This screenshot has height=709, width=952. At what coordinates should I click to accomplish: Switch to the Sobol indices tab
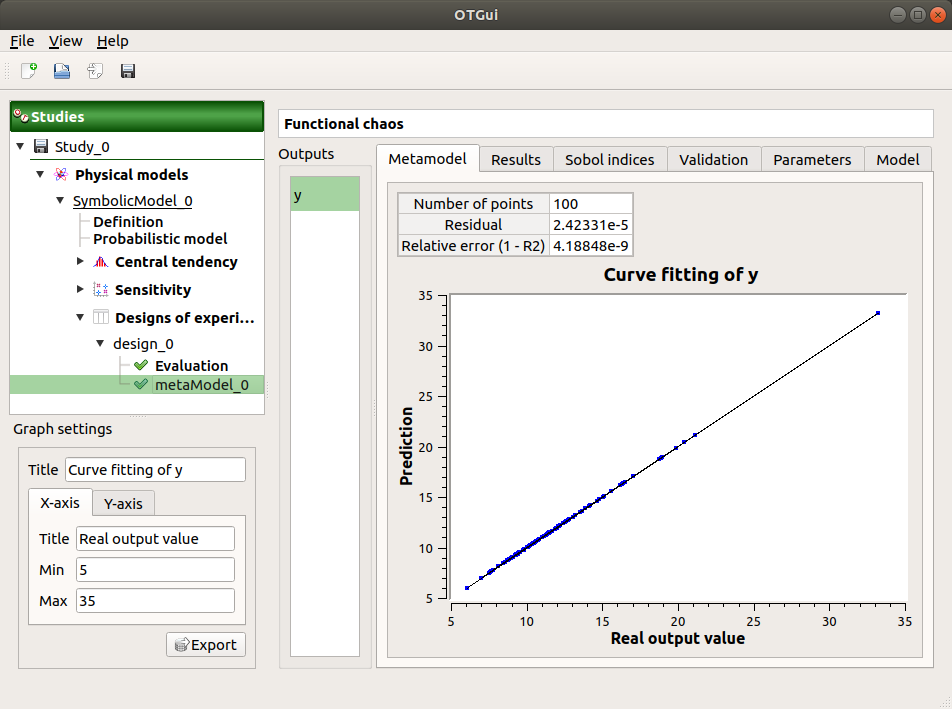click(x=609, y=159)
